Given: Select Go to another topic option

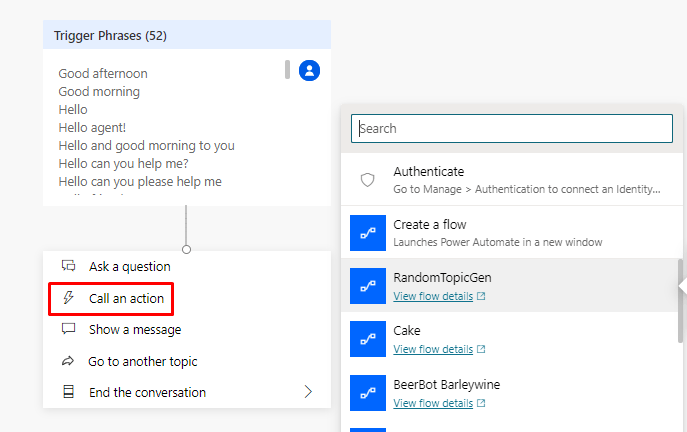Looking at the screenshot, I should (x=142, y=361).
